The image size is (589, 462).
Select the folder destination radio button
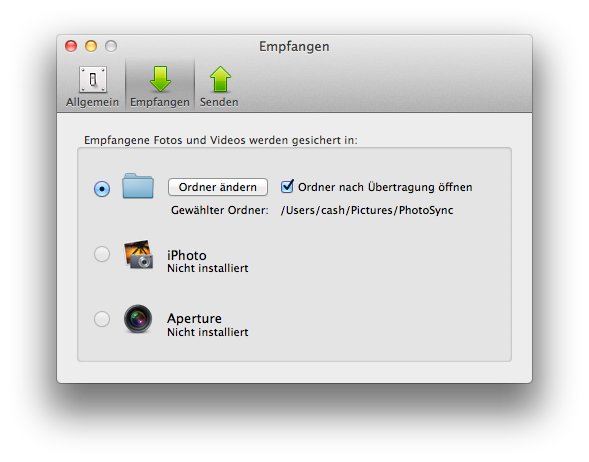(102, 189)
